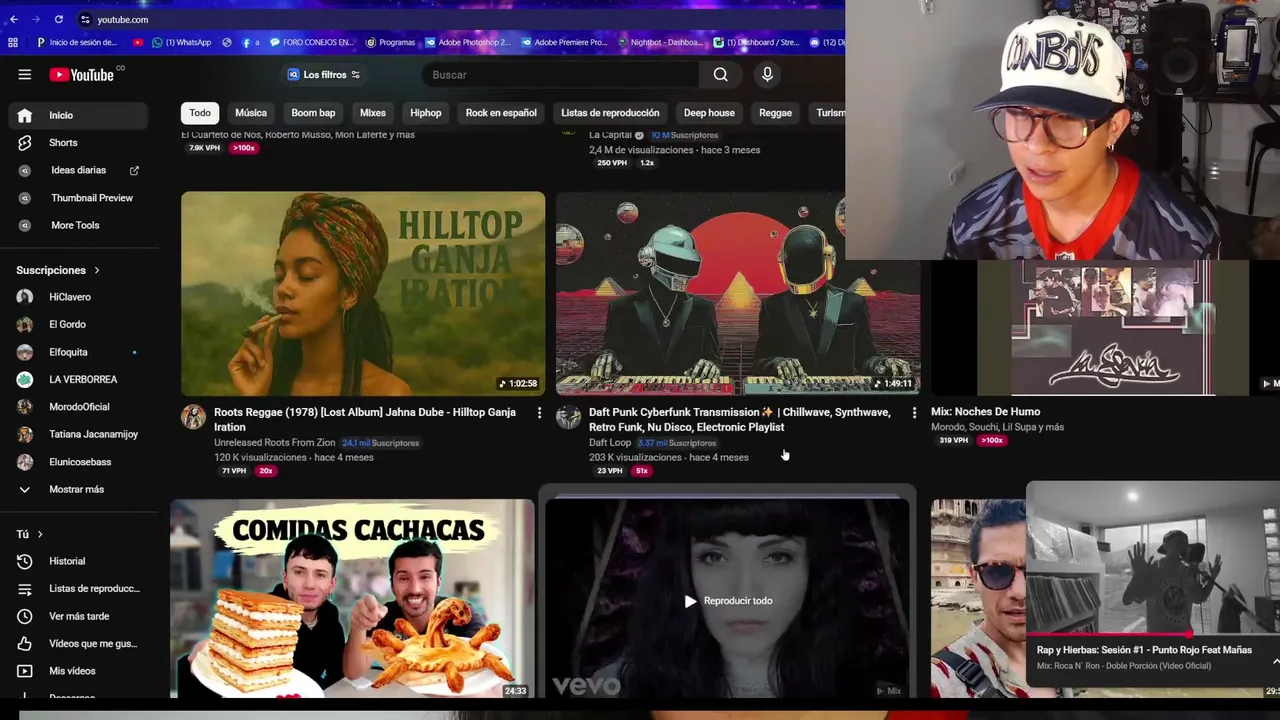The width and height of the screenshot is (1280, 720).
Task: Open LA VERBORREA channel subscription
Action: pos(78,379)
